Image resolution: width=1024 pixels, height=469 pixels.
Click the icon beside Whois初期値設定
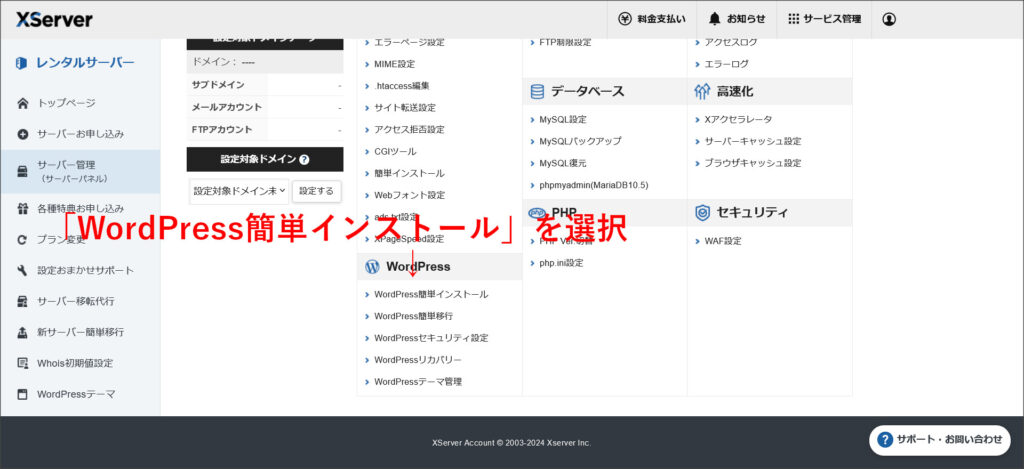23,363
